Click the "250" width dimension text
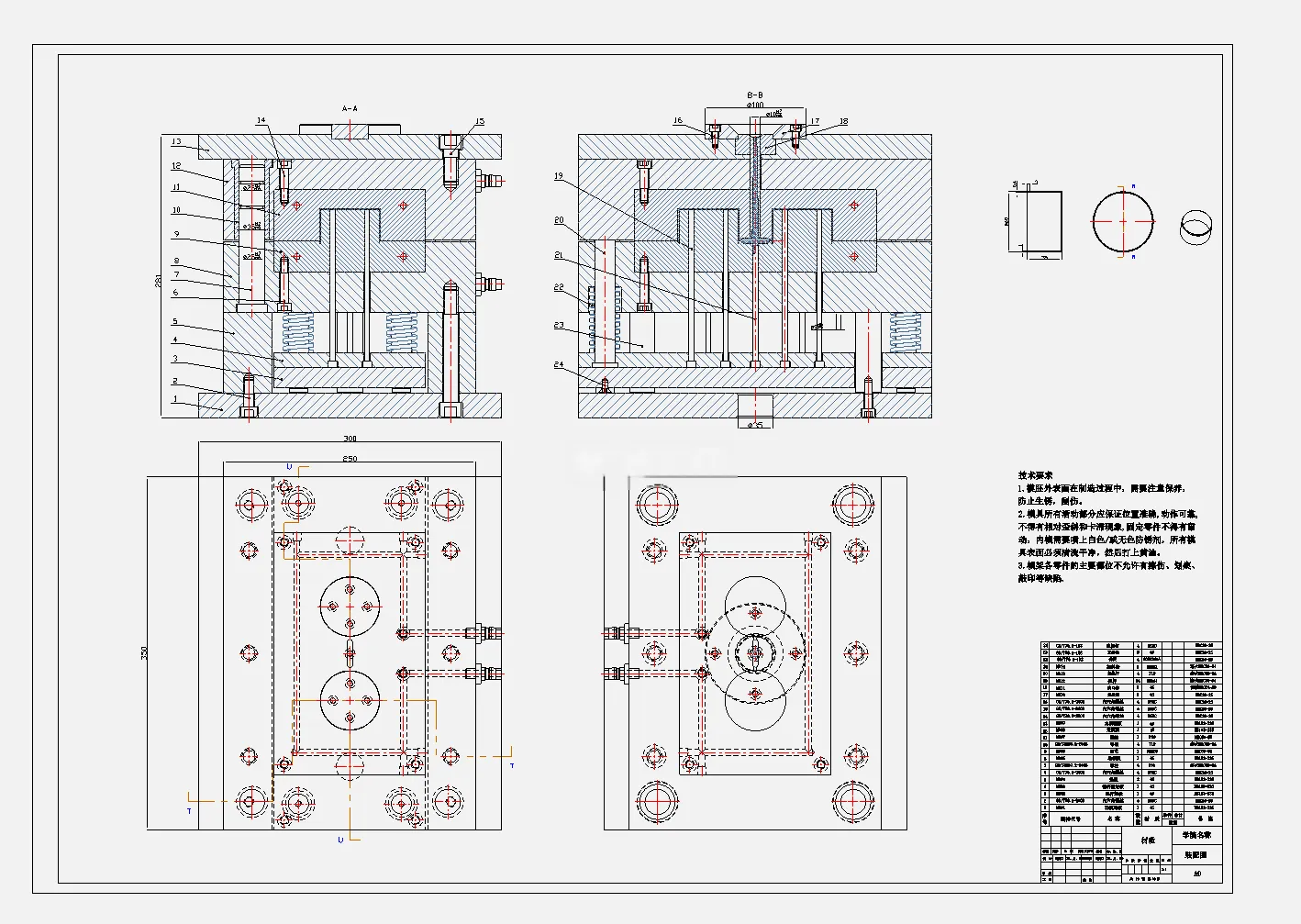 [x=350, y=458]
